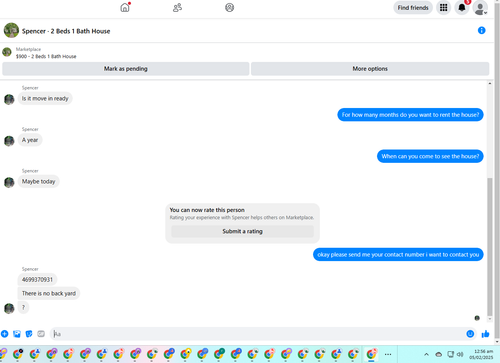Show hidden system tray icons chevron
This screenshot has height=363, width=500.
pyautogui.click(x=426, y=354)
